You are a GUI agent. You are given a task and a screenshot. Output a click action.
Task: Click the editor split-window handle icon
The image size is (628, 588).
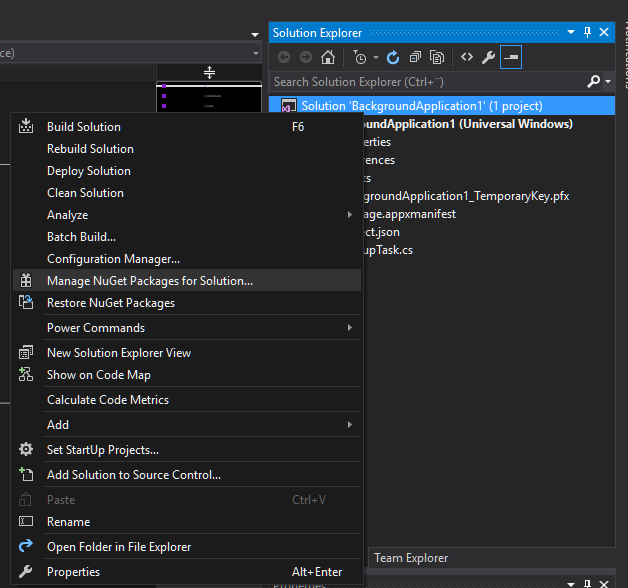pyautogui.click(x=209, y=72)
